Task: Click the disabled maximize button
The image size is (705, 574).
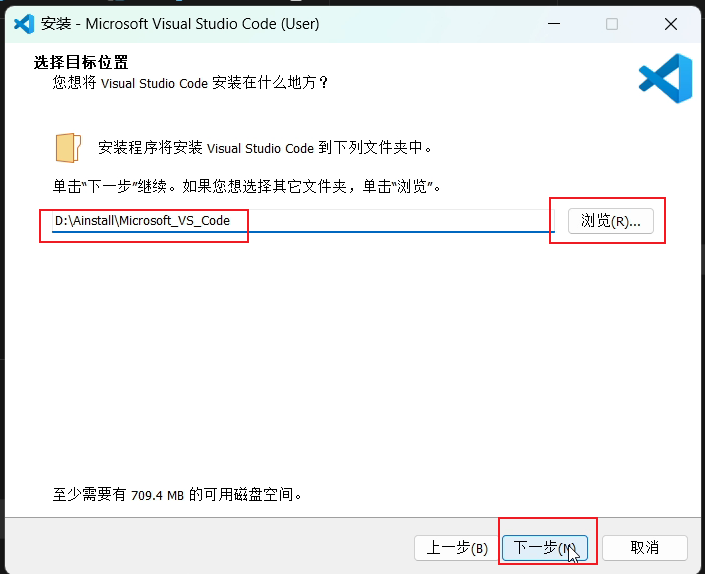Action: pyautogui.click(x=611, y=24)
